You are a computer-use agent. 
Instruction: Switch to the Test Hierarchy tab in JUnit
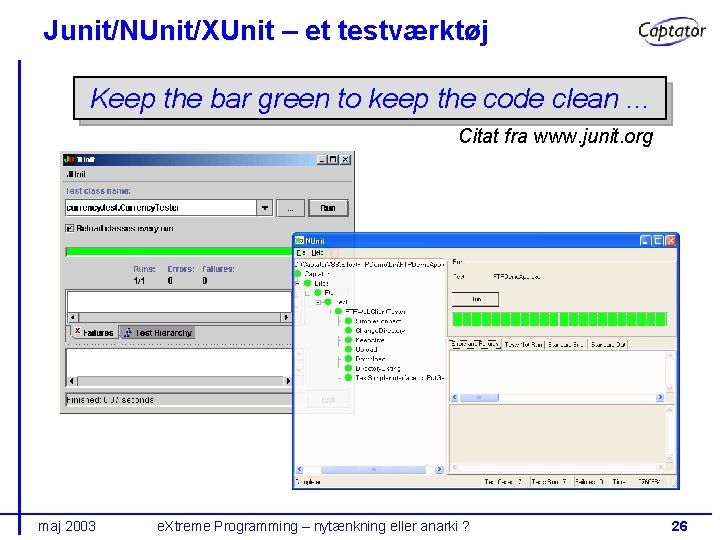click(x=158, y=332)
